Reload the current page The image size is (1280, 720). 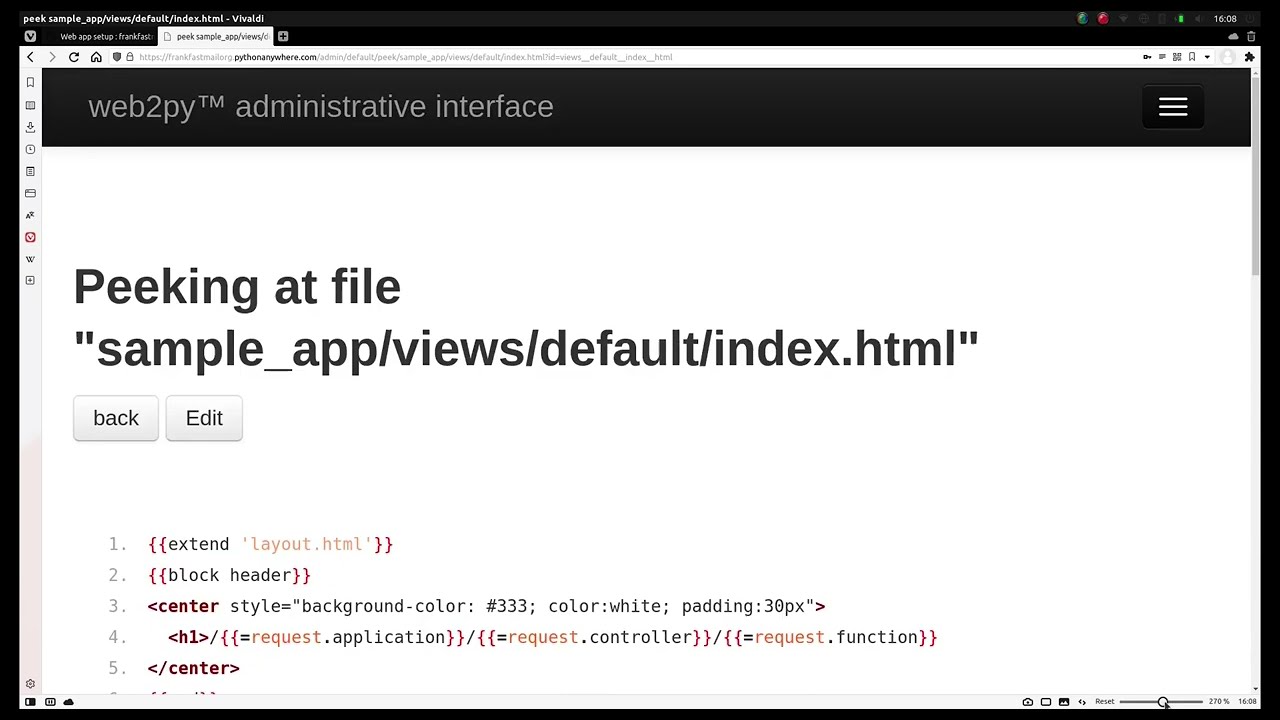point(74,57)
